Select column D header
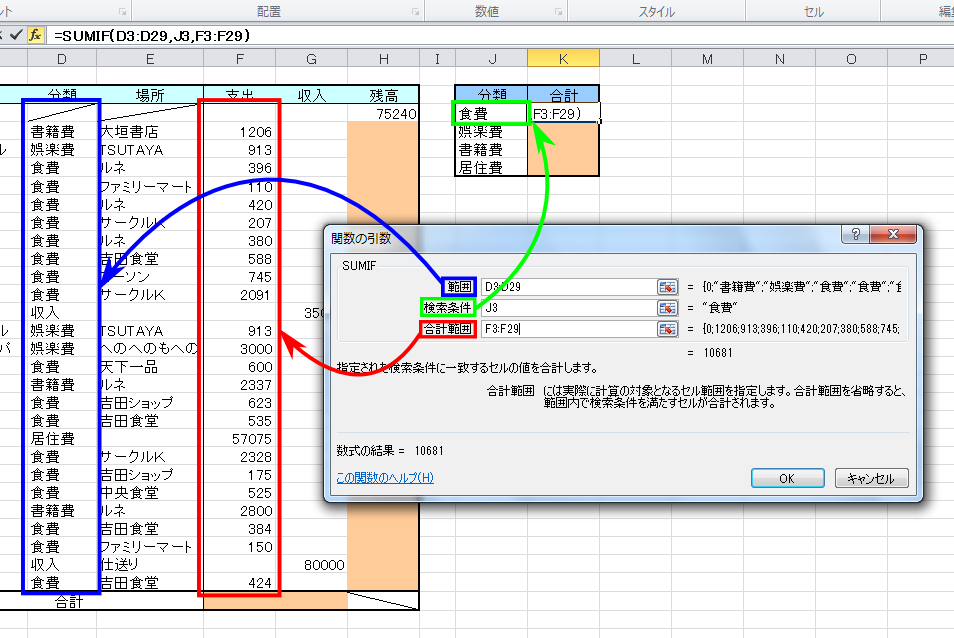This screenshot has height=638, width=954. click(61, 59)
